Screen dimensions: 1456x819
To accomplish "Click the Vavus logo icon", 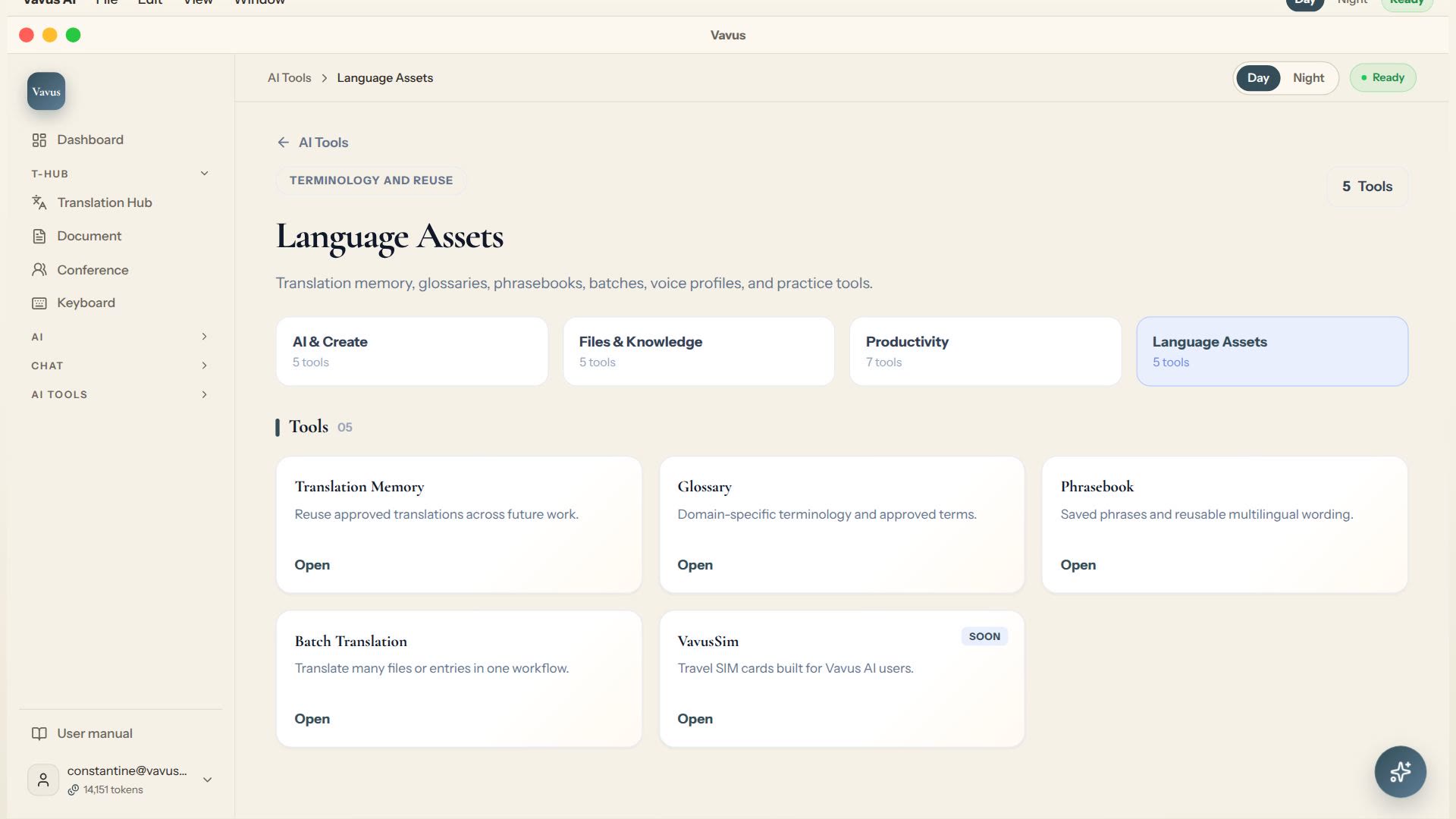I will 46,91.
